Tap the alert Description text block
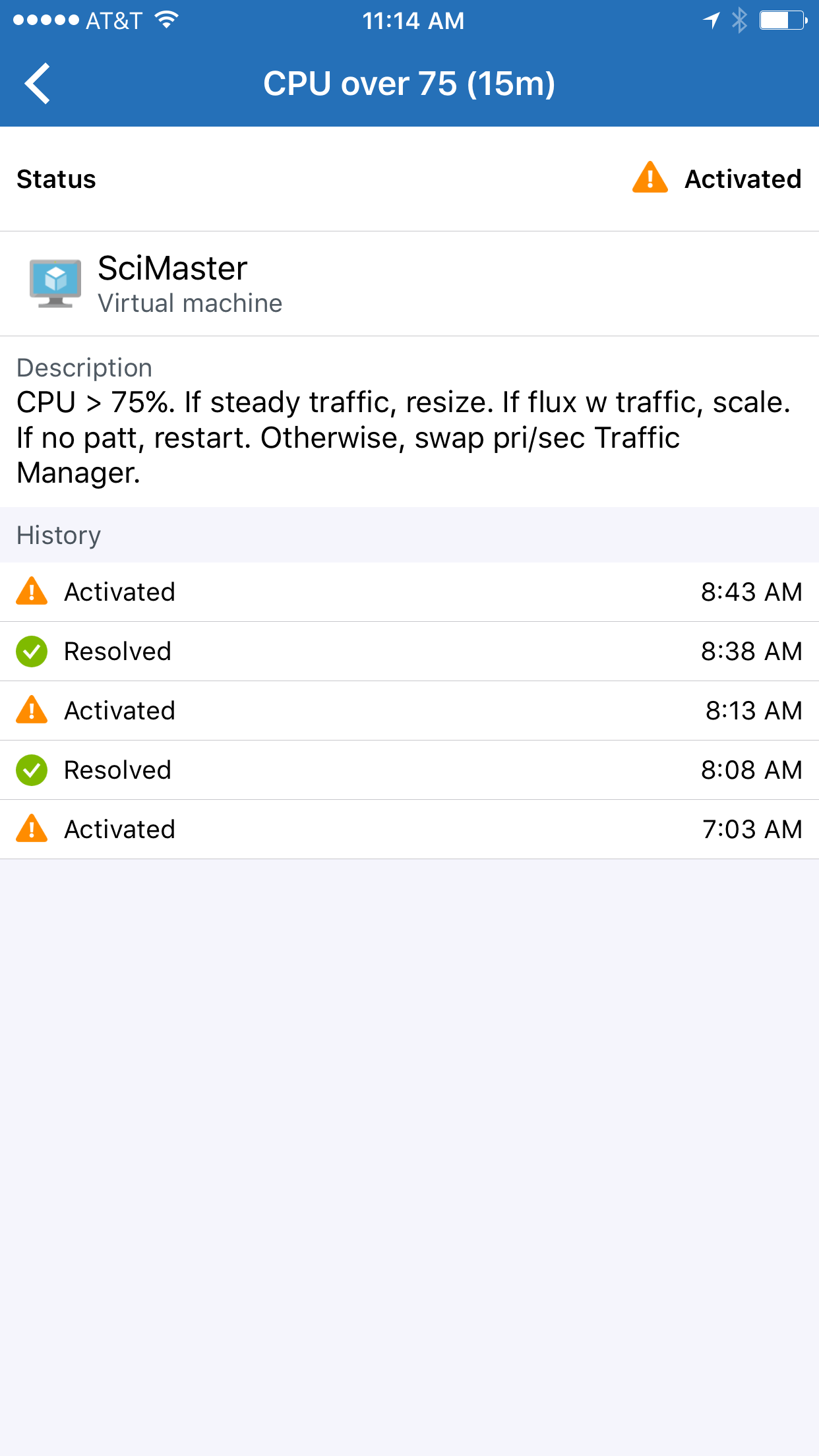The height and width of the screenshot is (1456, 819). pyautogui.click(x=404, y=437)
